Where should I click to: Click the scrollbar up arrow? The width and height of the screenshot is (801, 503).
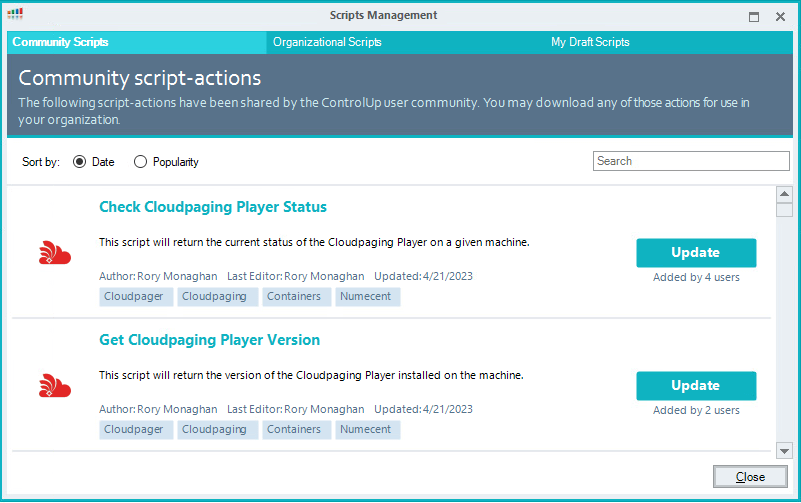pyautogui.click(x=784, y=194)
